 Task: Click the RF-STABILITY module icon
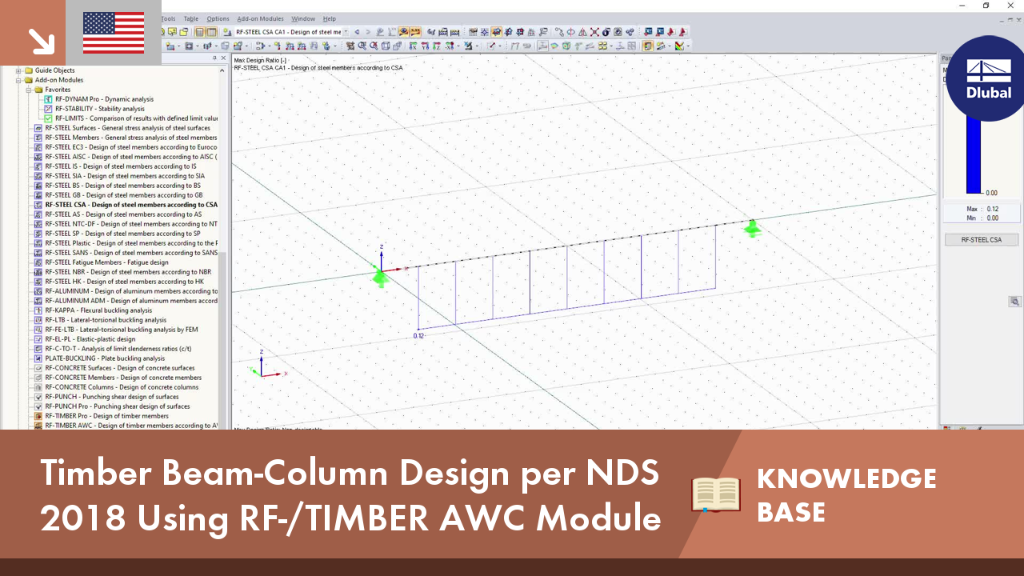pos(48,109)
